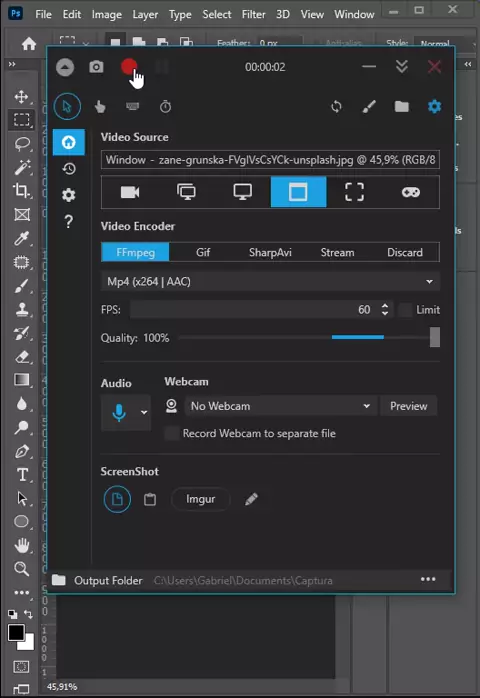The height and width of the screenshot is (698, 480).
Task: Select the Gif encoder tab
Action: 203,252
